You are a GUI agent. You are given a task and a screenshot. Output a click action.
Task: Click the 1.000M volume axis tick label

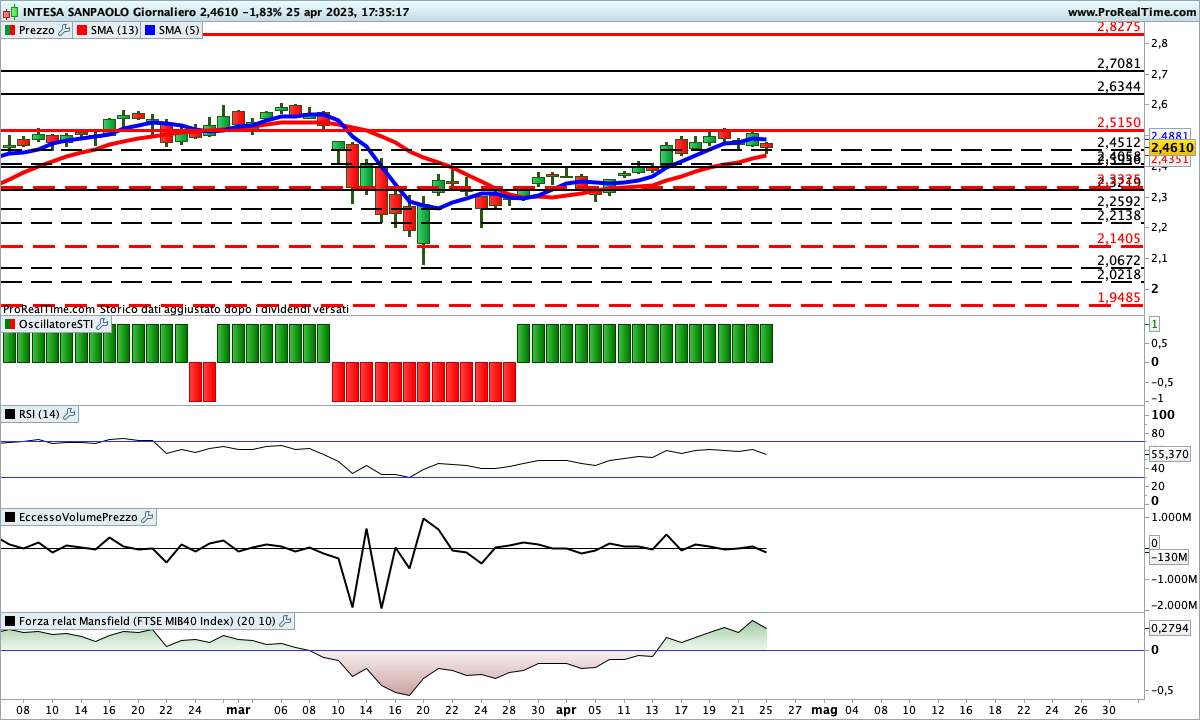[x=1172, y=517]
